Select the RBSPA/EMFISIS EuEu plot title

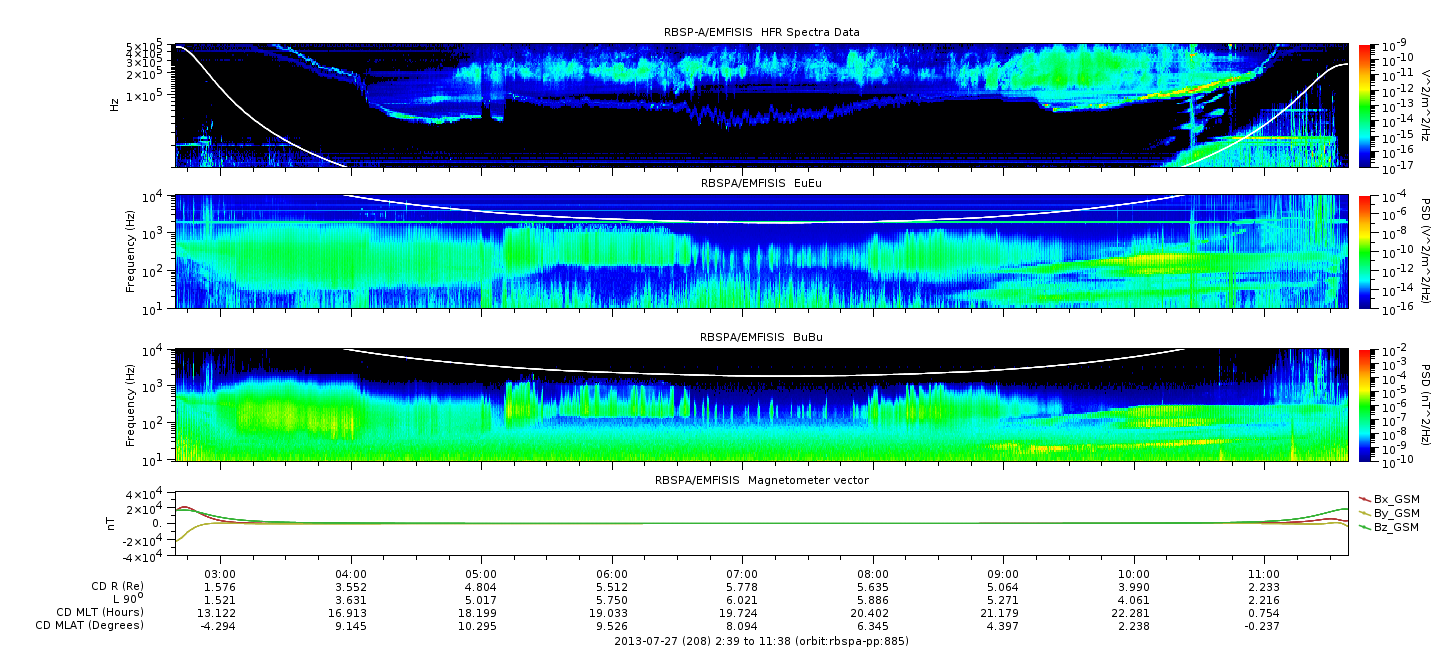(x=761, y=185)
